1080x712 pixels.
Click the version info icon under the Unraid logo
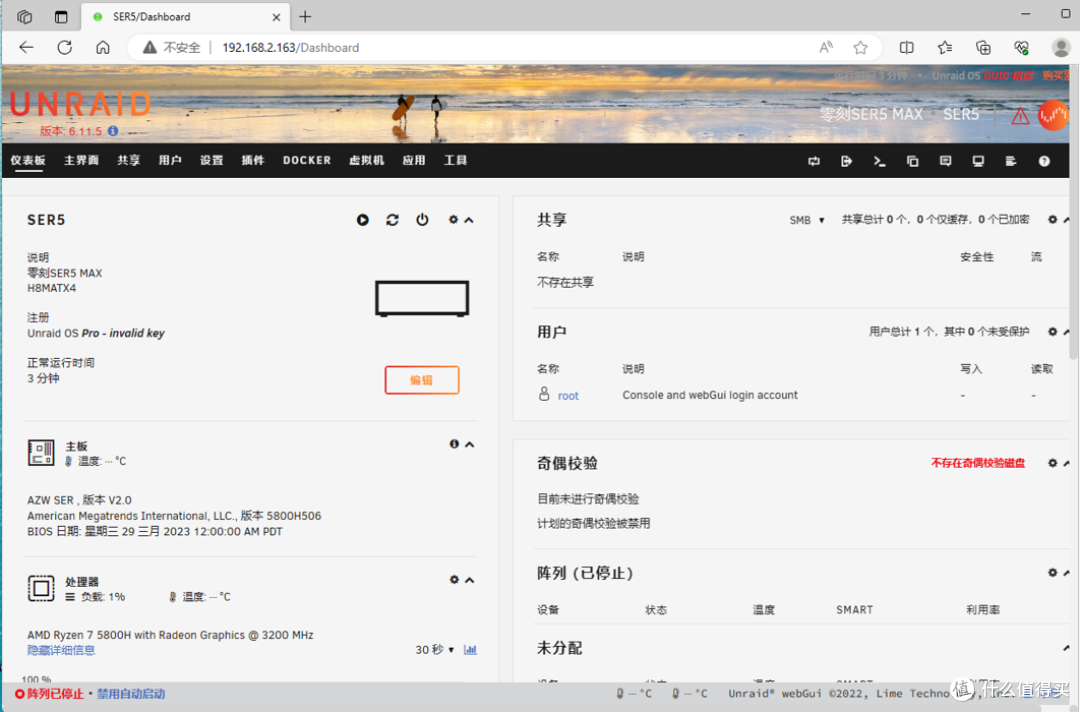click(113, 131)
